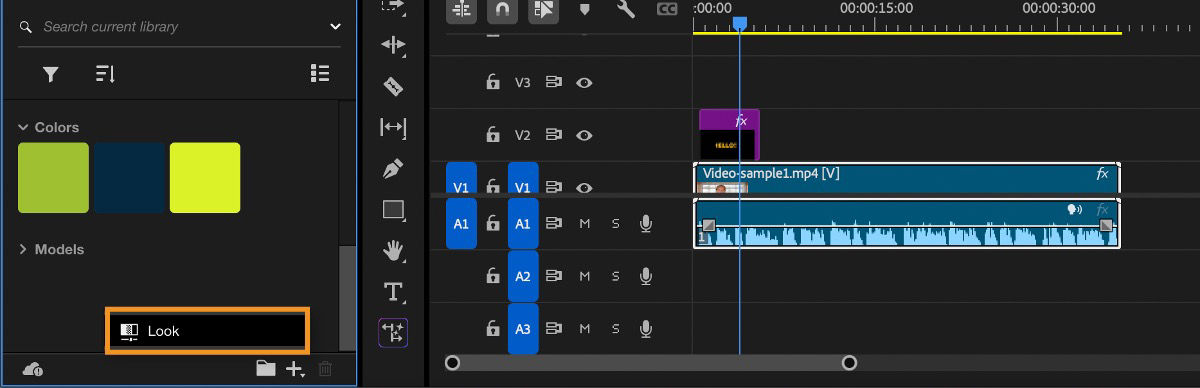Select the dark navy color swatch
This screenshot has width=1200, height=388.
[130, 178]
